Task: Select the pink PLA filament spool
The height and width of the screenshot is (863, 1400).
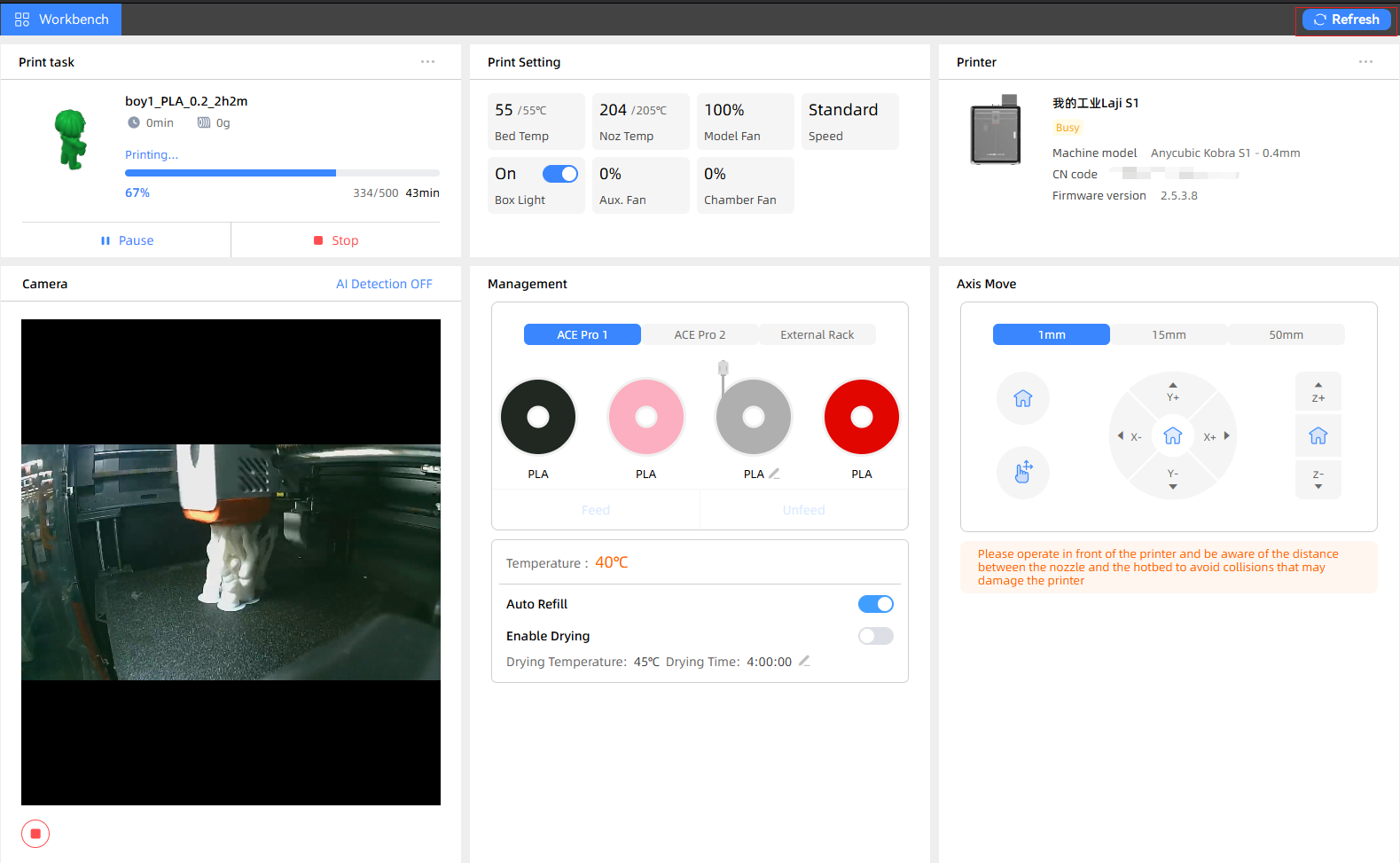Action: (646, 417)
